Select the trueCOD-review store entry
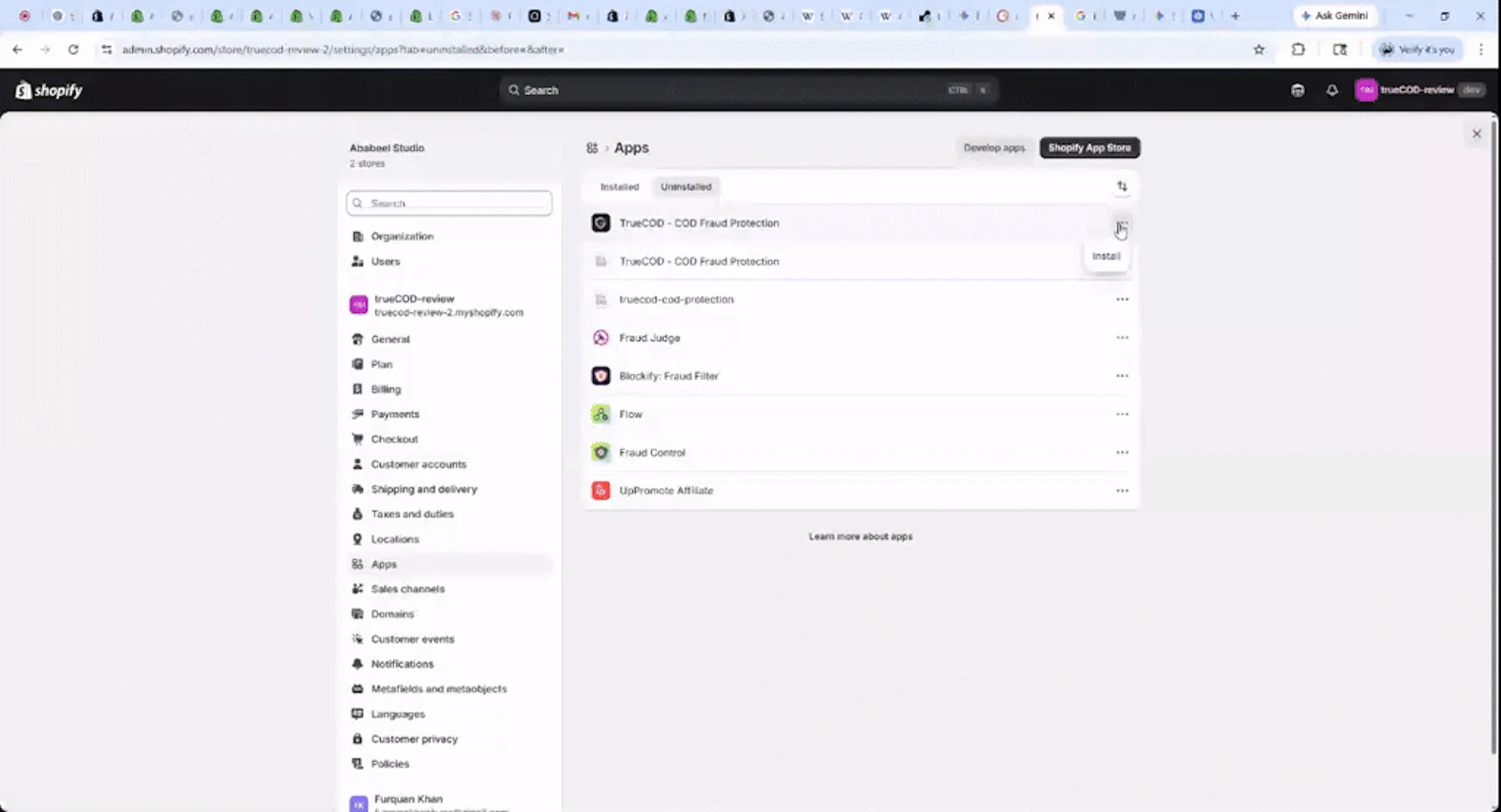Screen dimensions: 1501x812 (x=449, y=305)
